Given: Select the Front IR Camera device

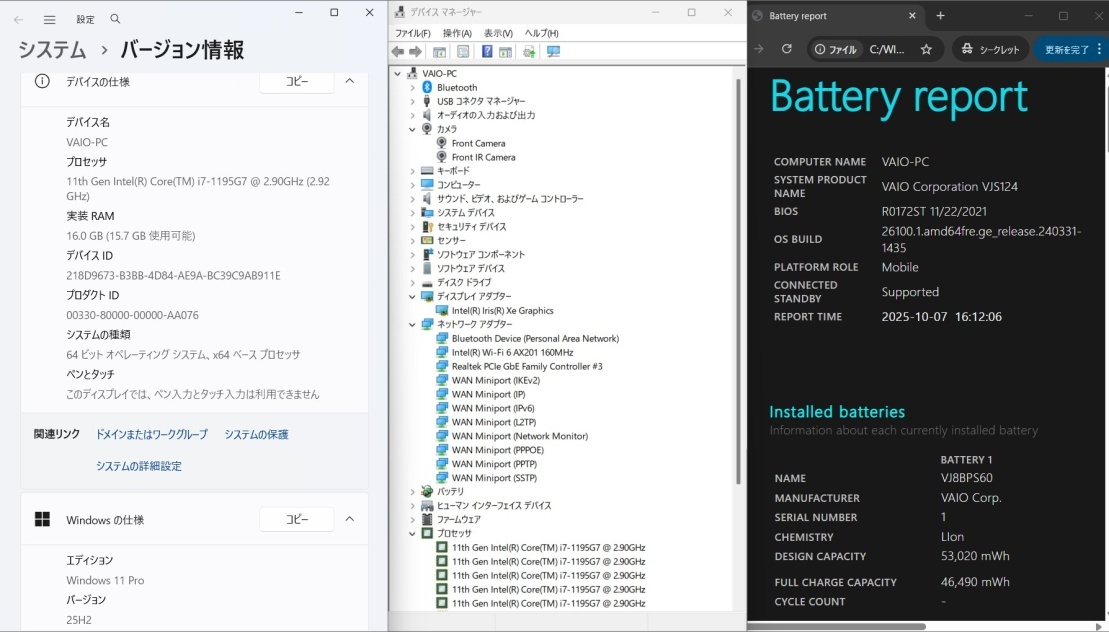Looking at the screenshot, I should [483, 157].
